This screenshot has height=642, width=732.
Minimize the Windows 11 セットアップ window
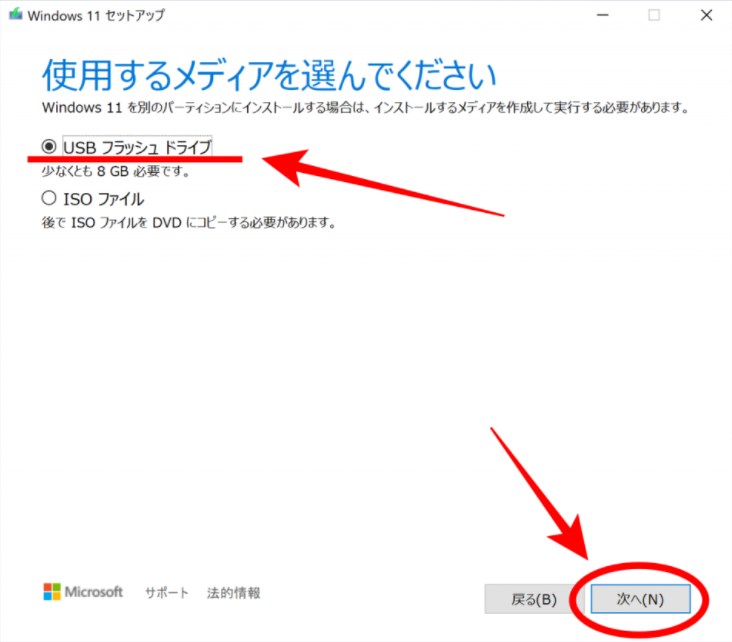pyautogui.click(x=603, y=15)
